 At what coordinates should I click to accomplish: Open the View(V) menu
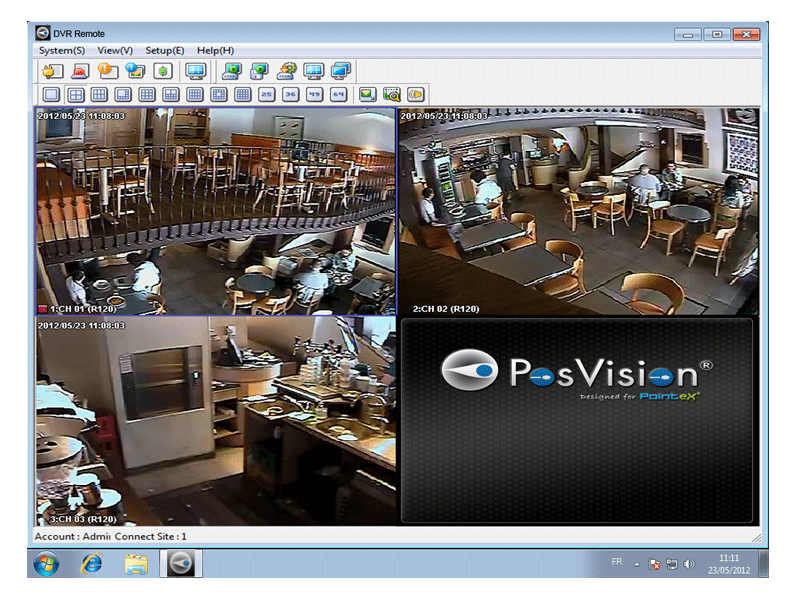(115, 51)
